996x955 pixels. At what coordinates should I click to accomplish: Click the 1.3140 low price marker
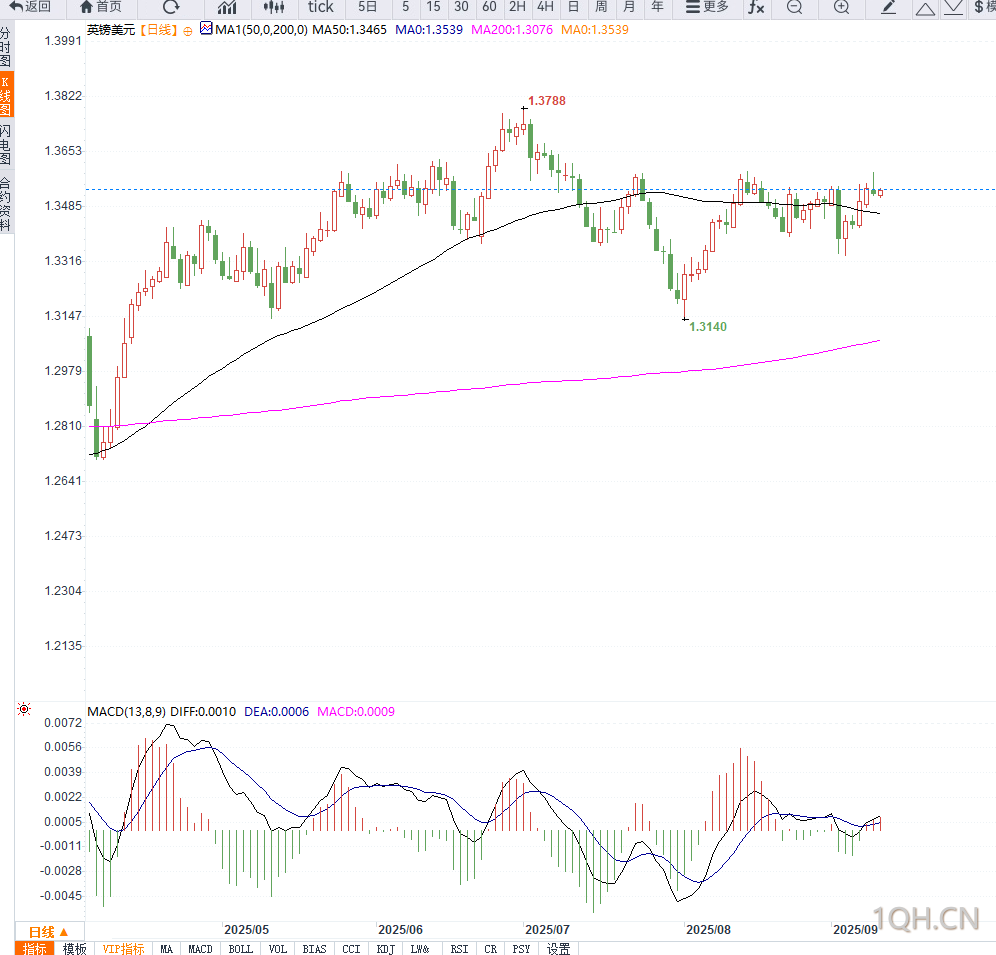[x=708, y=327]
